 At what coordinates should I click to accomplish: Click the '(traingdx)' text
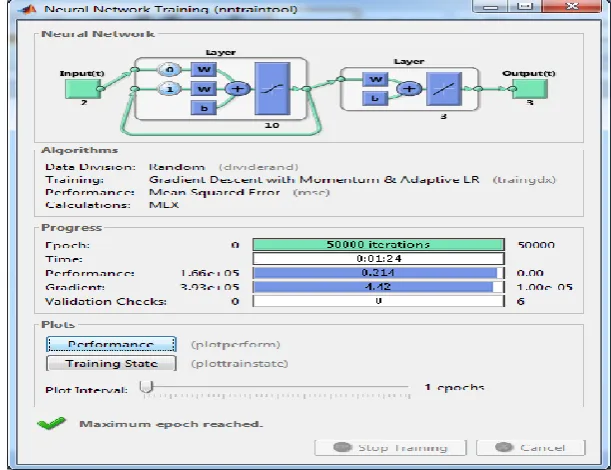524,180
